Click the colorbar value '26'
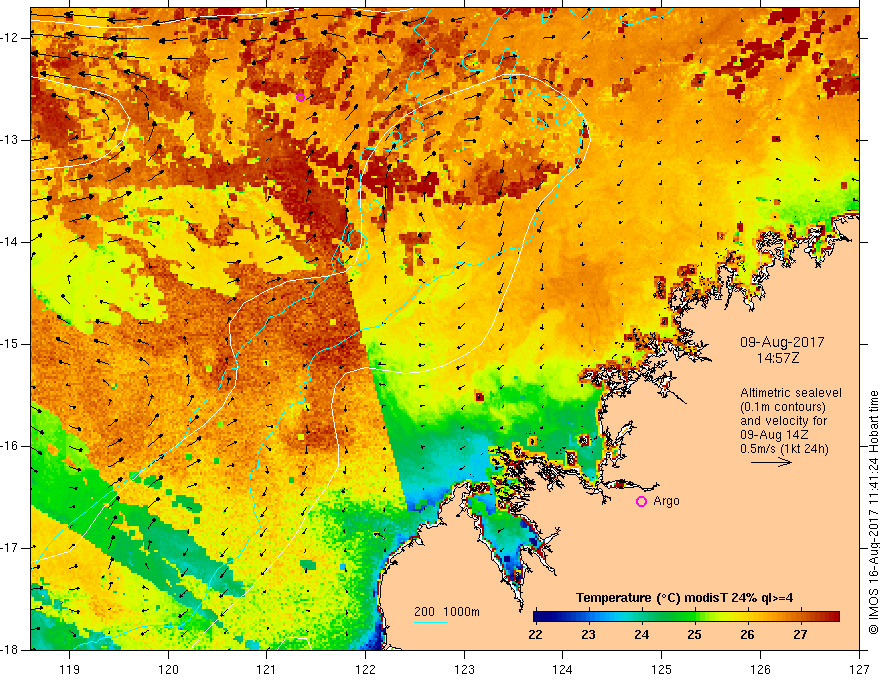This screenshot has width=880, height=680. pos(747,635)
